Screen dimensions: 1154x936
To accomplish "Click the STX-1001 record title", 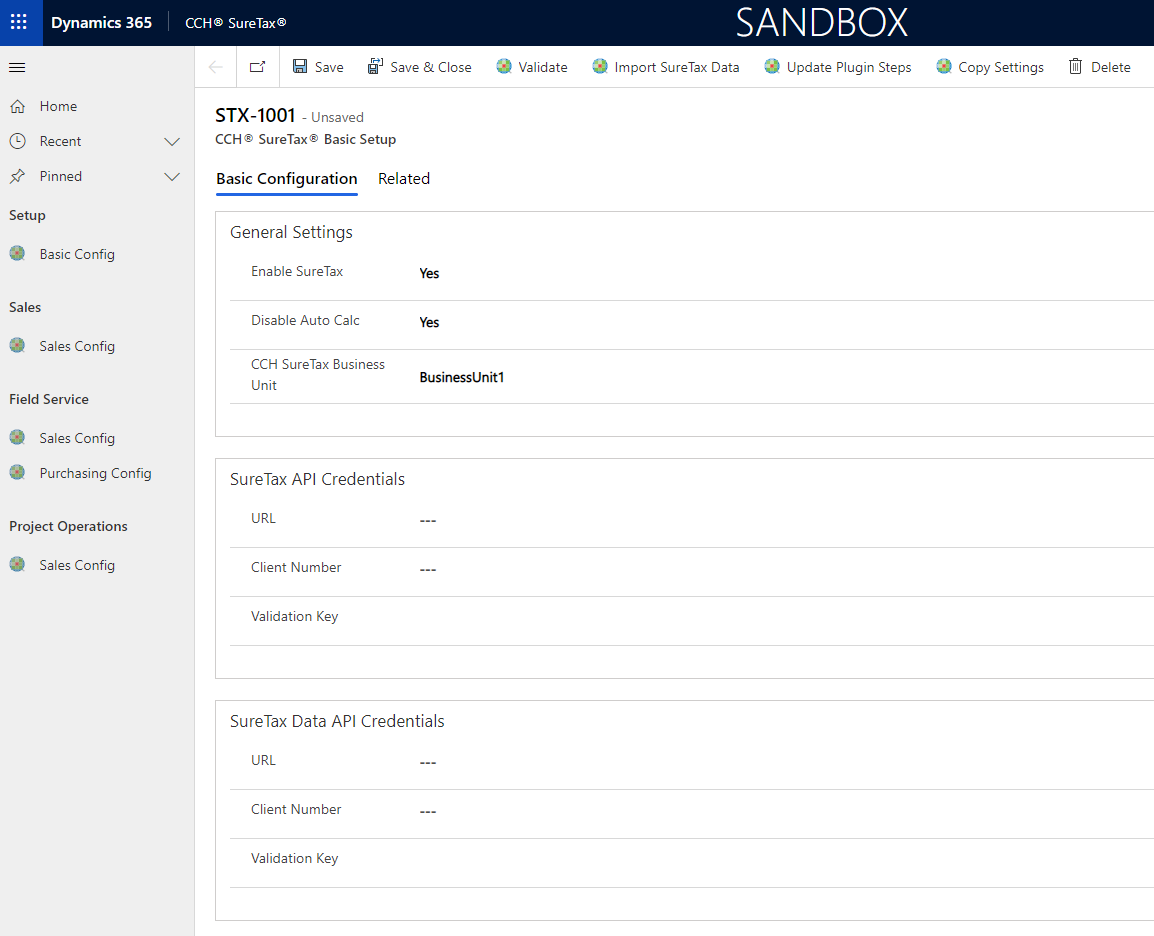I will pyautogui.click(x=255, y=116).
